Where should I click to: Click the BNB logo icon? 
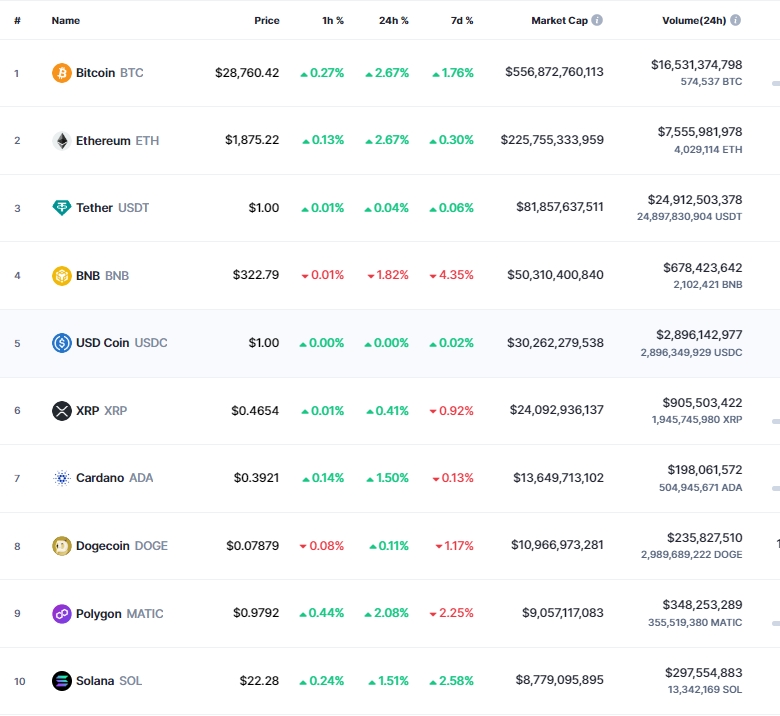[62, 276]
